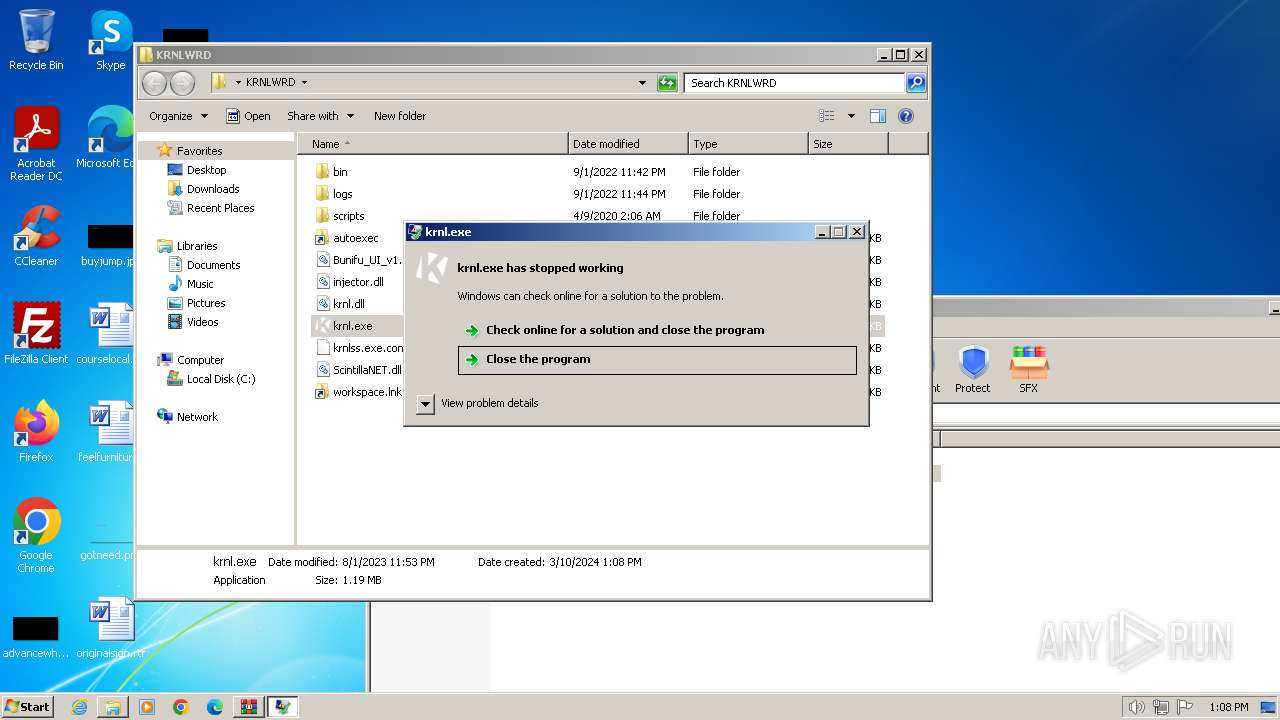Open the Share with dropdown
1280x720 pixels.
coord(320,116)
